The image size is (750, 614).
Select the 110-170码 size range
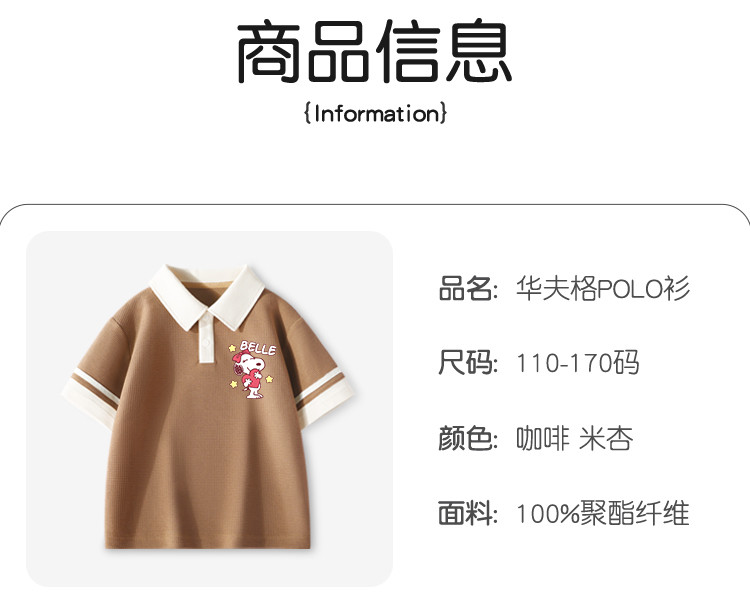(x=577, y=363)
